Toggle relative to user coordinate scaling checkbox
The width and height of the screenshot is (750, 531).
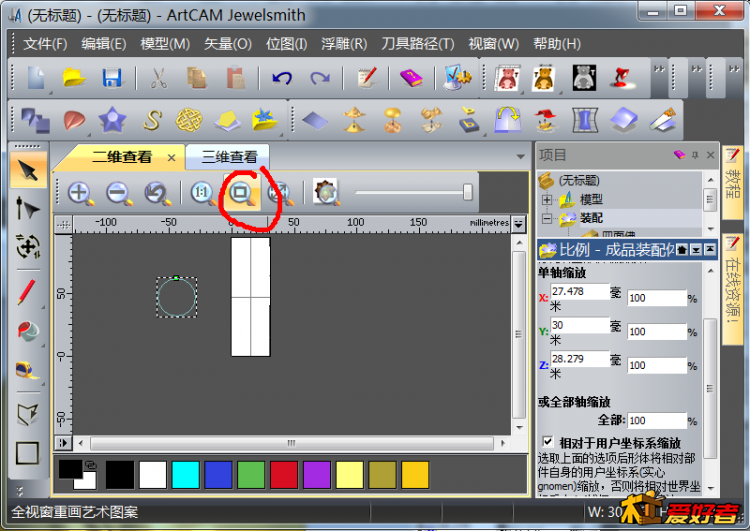pos(548,442)
